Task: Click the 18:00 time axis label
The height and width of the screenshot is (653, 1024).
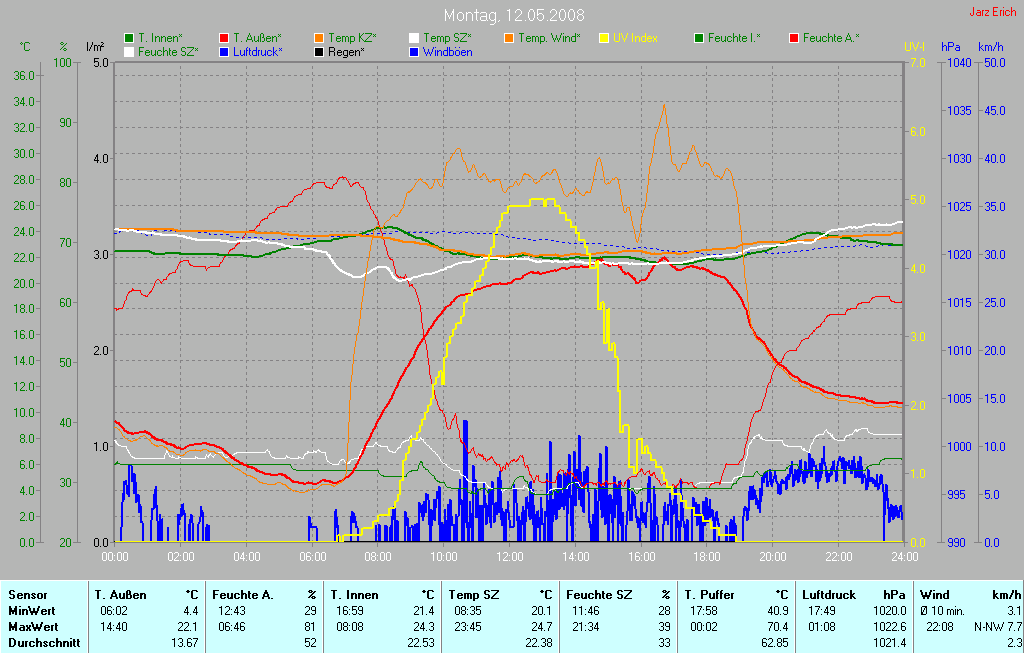Action: [707, 557]
